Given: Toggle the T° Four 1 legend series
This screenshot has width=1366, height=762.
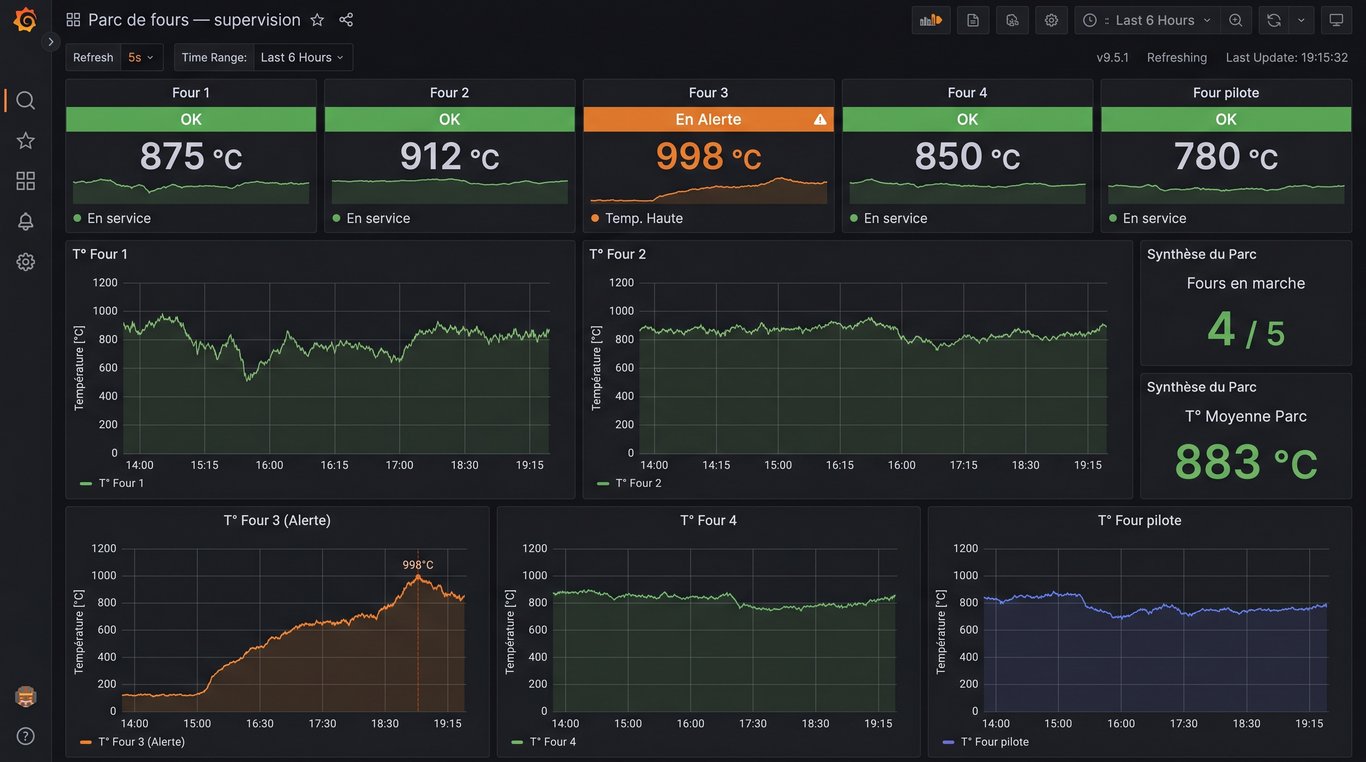Looking at the screenshot, I should [112, 483].
